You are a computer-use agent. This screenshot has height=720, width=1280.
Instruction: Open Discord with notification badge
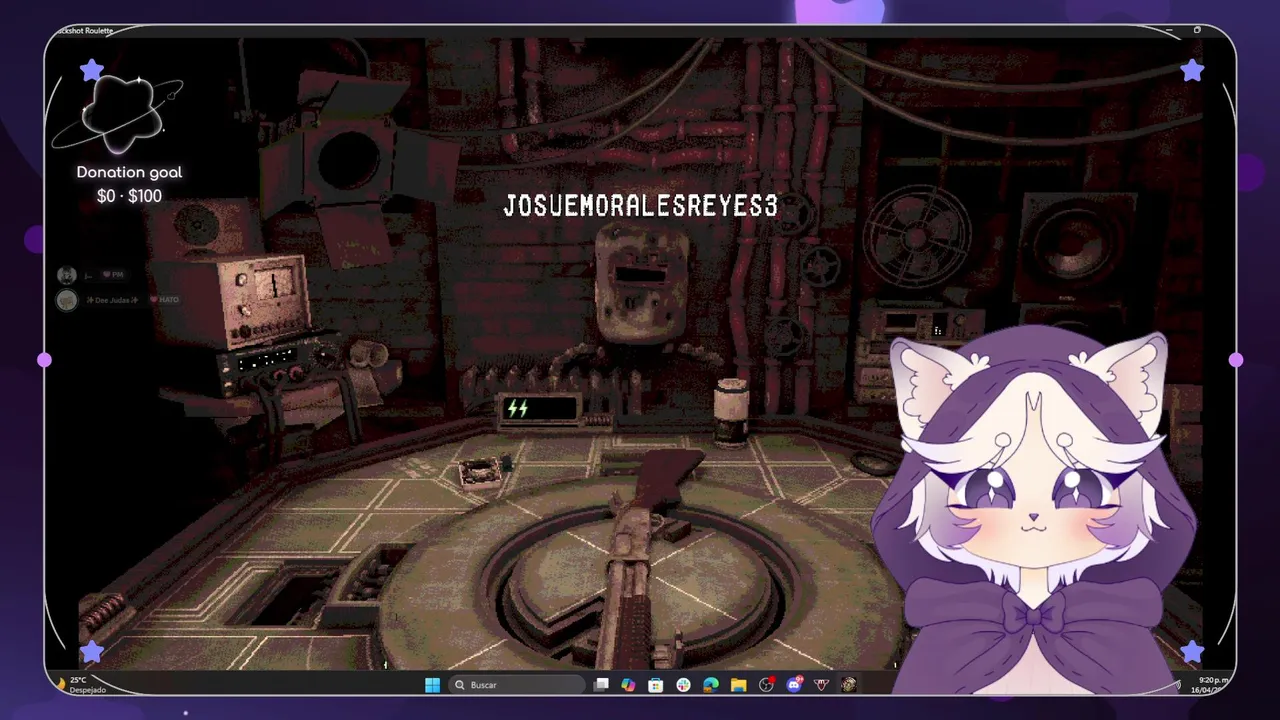tap(794, 685)
